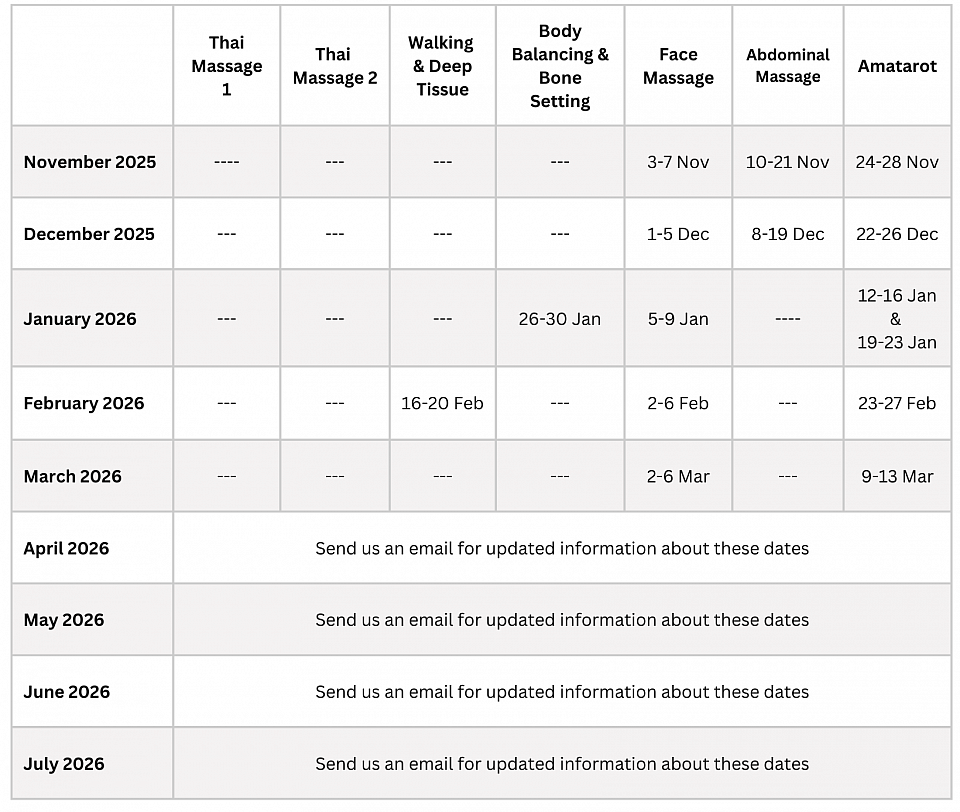The image size is (960, 812).
Task: Select the 3-7 Nov Face Massage date
Action: (x=678, y=162)
